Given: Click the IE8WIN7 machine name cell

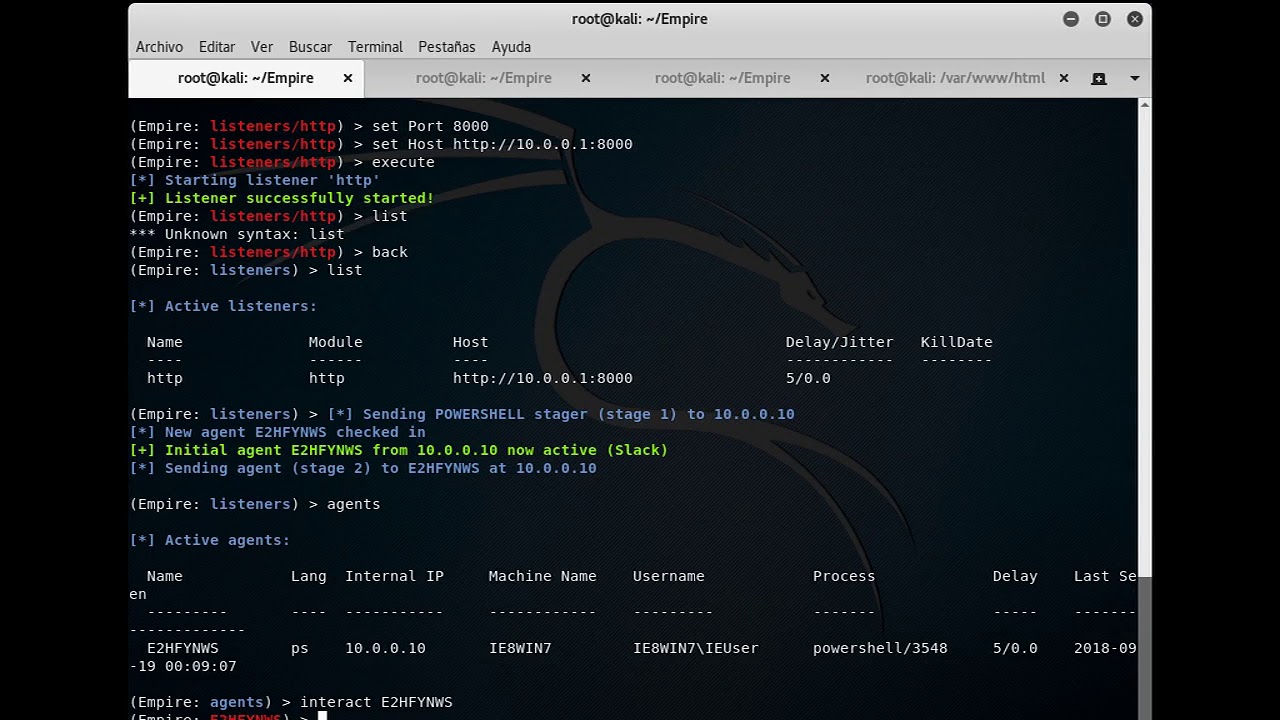Looking at the screenshot, I should pyautogui.click(x=520, y=648).
